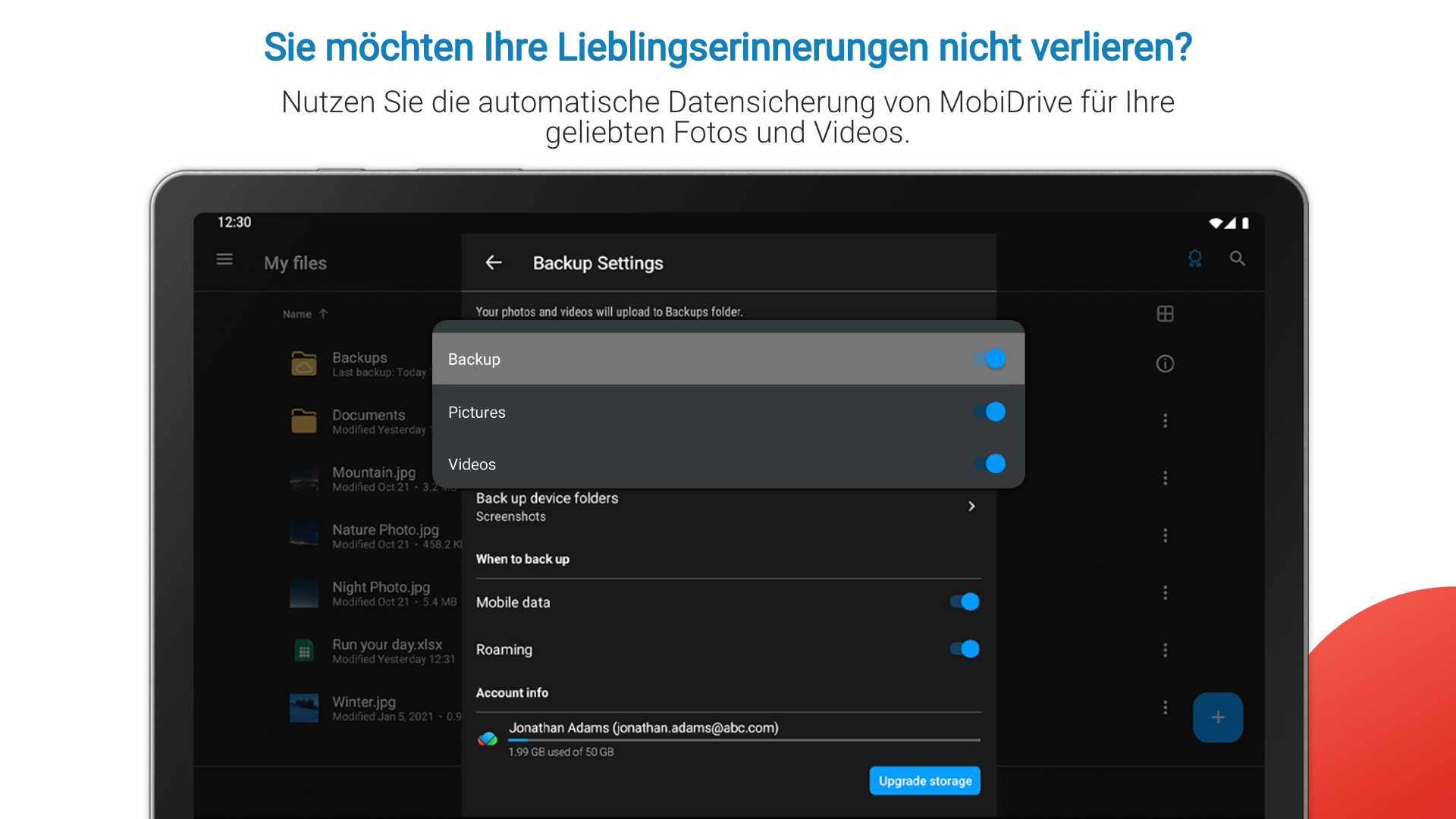This screenshot has height=819, width=1456.
Task: Turn off the Backup switch
Action: coord(990,359)
